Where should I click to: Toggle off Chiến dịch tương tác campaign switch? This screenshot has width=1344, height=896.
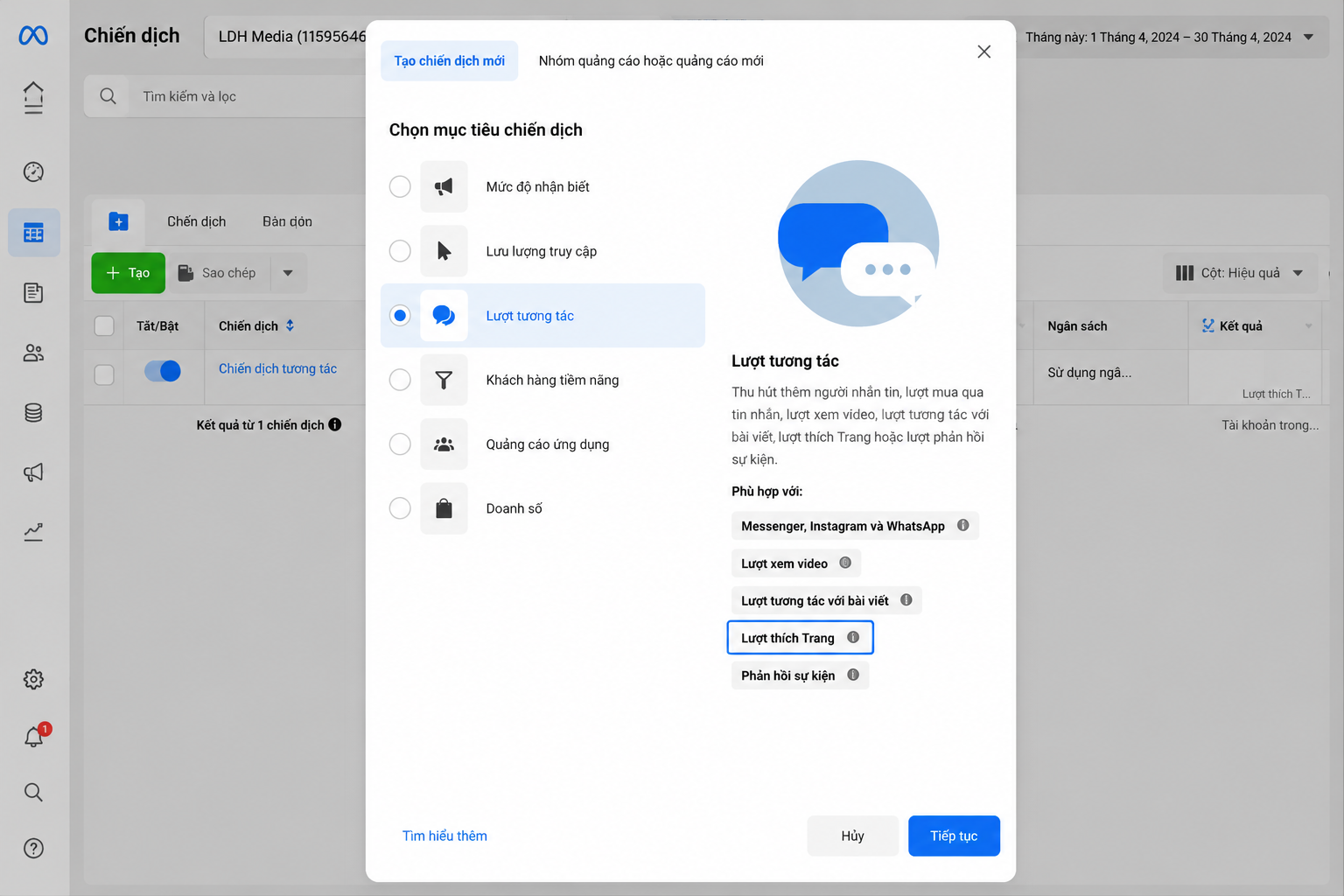coord(163,371)
